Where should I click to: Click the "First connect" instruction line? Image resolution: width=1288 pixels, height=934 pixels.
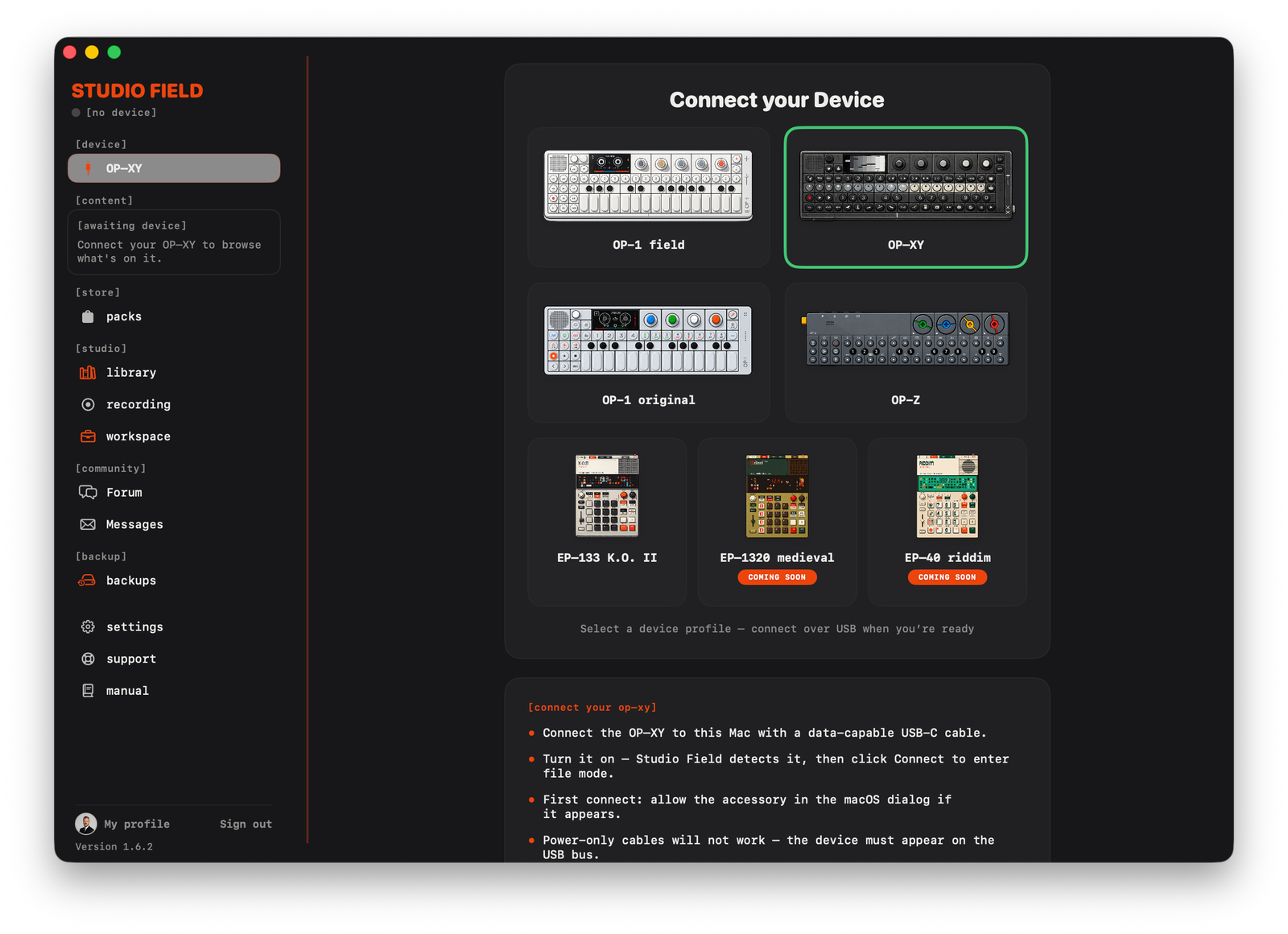(x=747, y=807)
